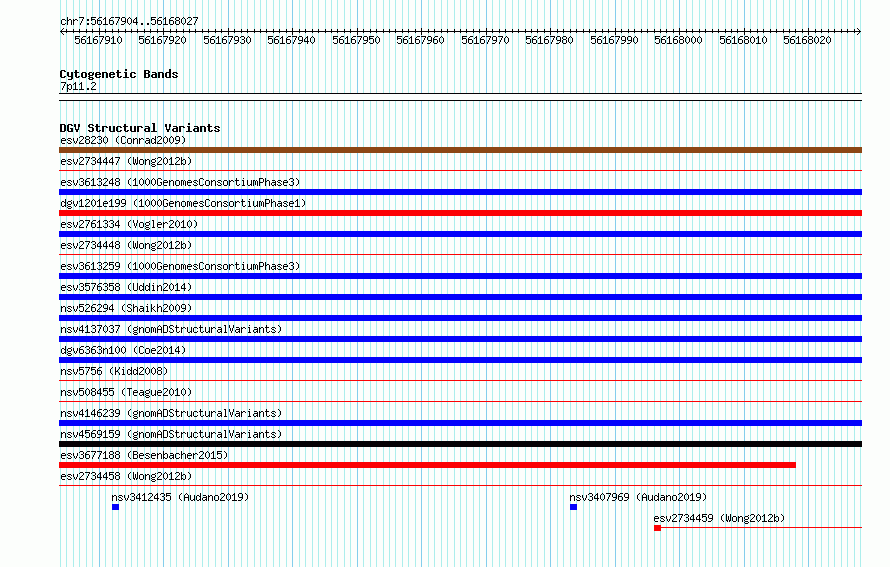The width and height of the screenshot is (890, 567).
Task: Click the esv28230 (Conrad2009) variant label
Action: tap(123, 140)
